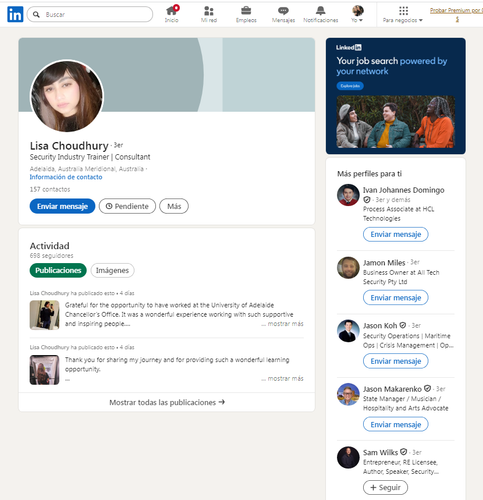
Task: Open Jamon Miles profile name
Action: coord(384,263)
